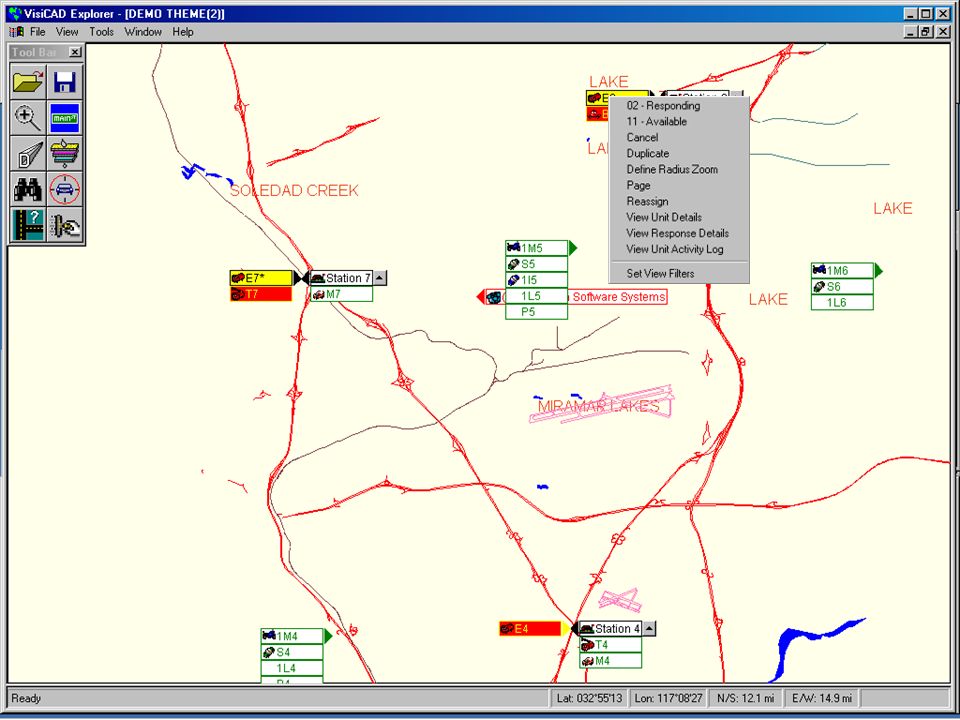
Task: Click the red T7 truck unit
Action: point(261,294)
